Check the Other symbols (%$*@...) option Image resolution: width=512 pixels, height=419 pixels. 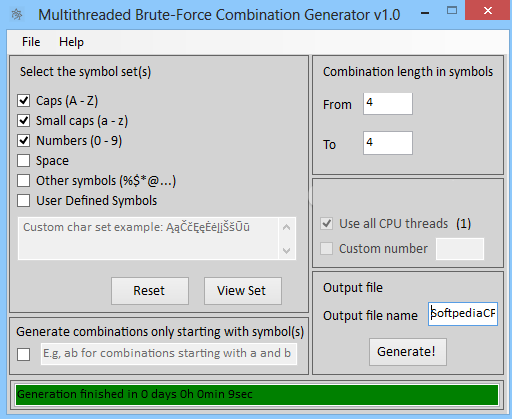24,180
